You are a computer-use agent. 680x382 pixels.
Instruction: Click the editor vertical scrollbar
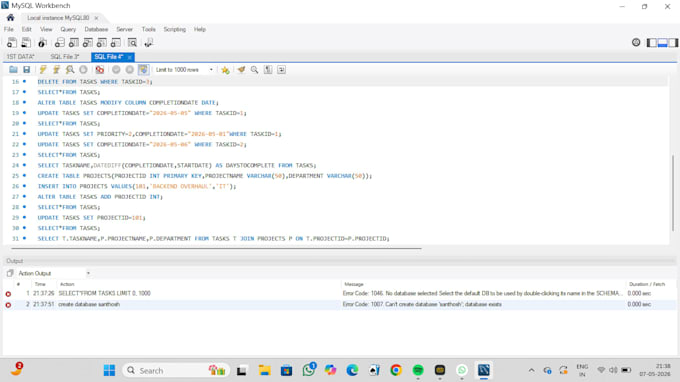[673, 194]
